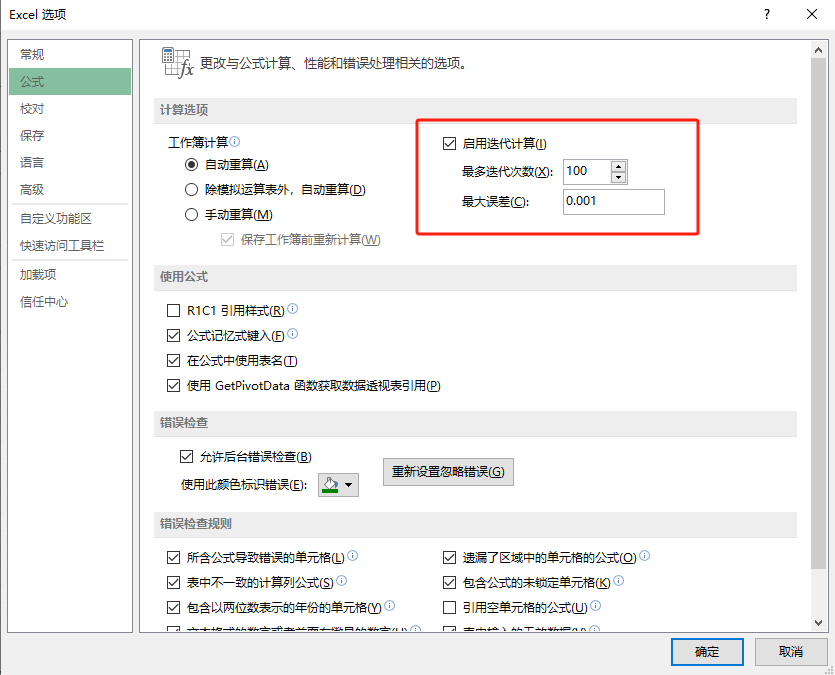Click the scrollbar down arrow
The height and width of the screenshot is (675, 835).
click(x=818, y=622)
